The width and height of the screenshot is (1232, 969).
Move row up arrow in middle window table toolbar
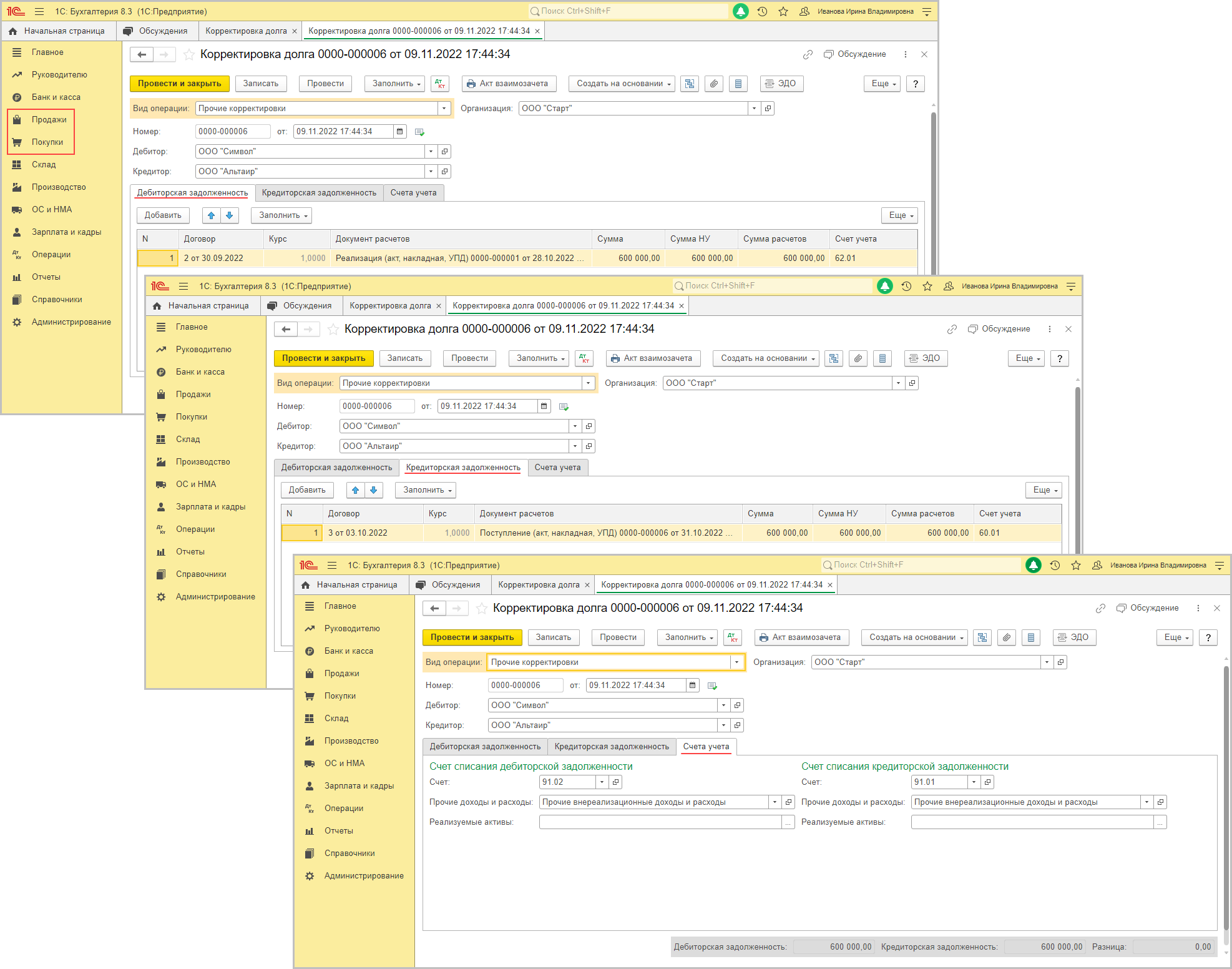click(355, 490)
